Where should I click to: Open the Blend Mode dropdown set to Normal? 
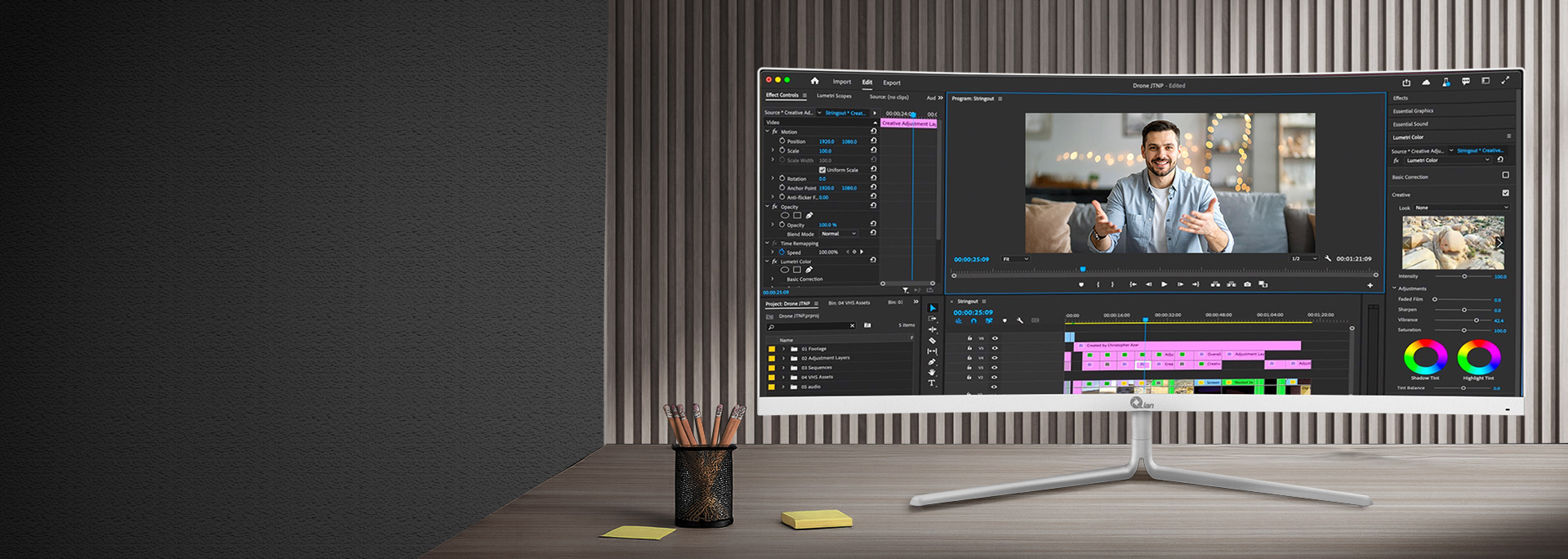pos(839,234)
